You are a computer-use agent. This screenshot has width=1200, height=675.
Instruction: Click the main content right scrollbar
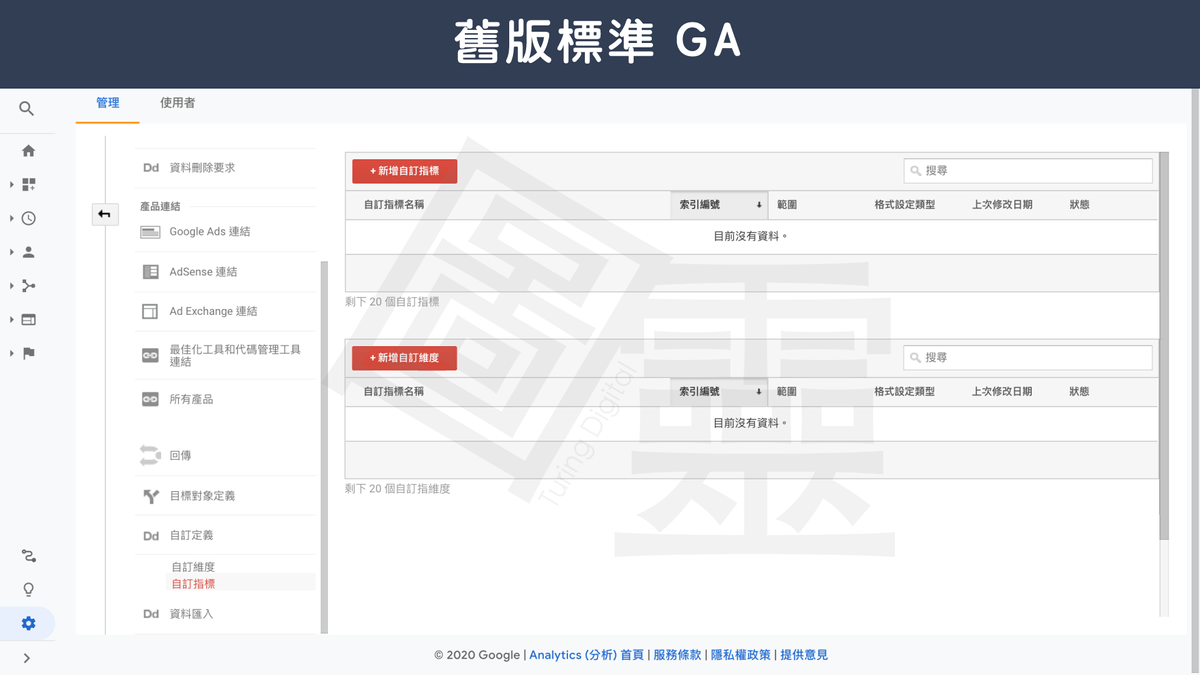[x=1164, y=346]
